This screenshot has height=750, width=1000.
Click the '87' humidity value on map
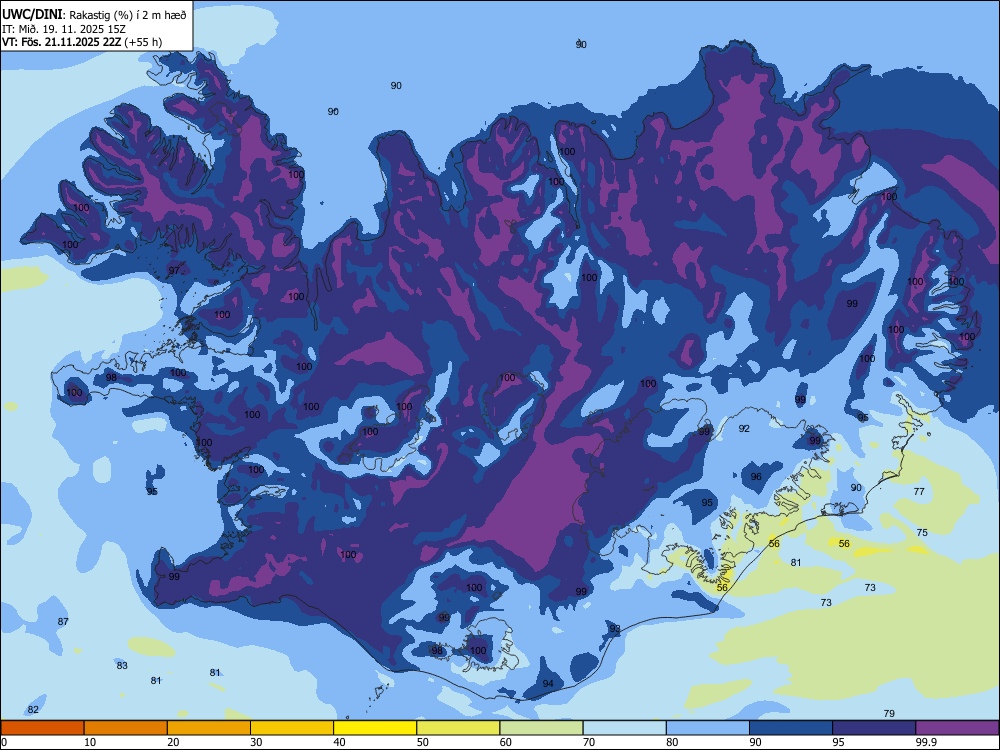(63, 621)
